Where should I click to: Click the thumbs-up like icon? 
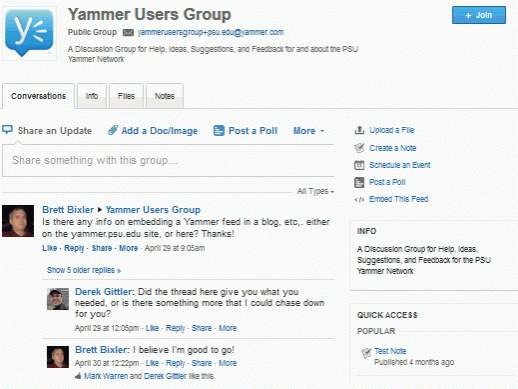[78, 376]
